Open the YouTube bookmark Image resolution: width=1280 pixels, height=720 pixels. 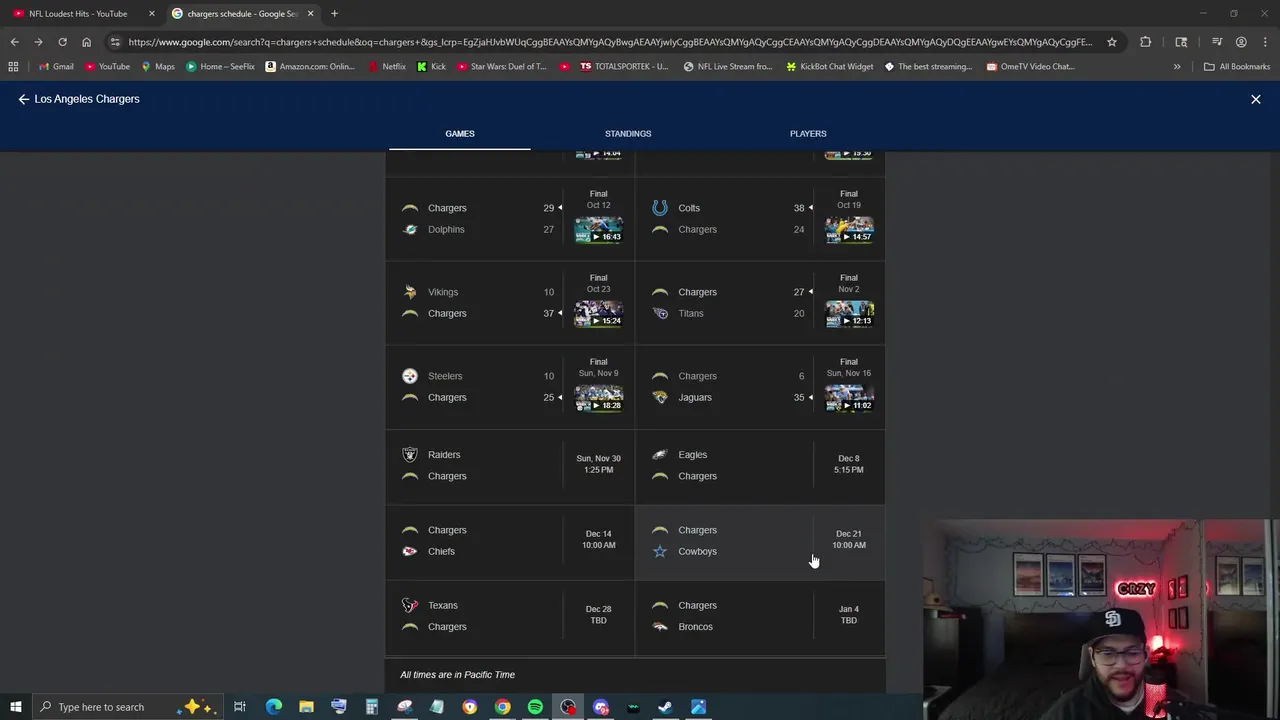pyautogui.click(x=107, y=67)
